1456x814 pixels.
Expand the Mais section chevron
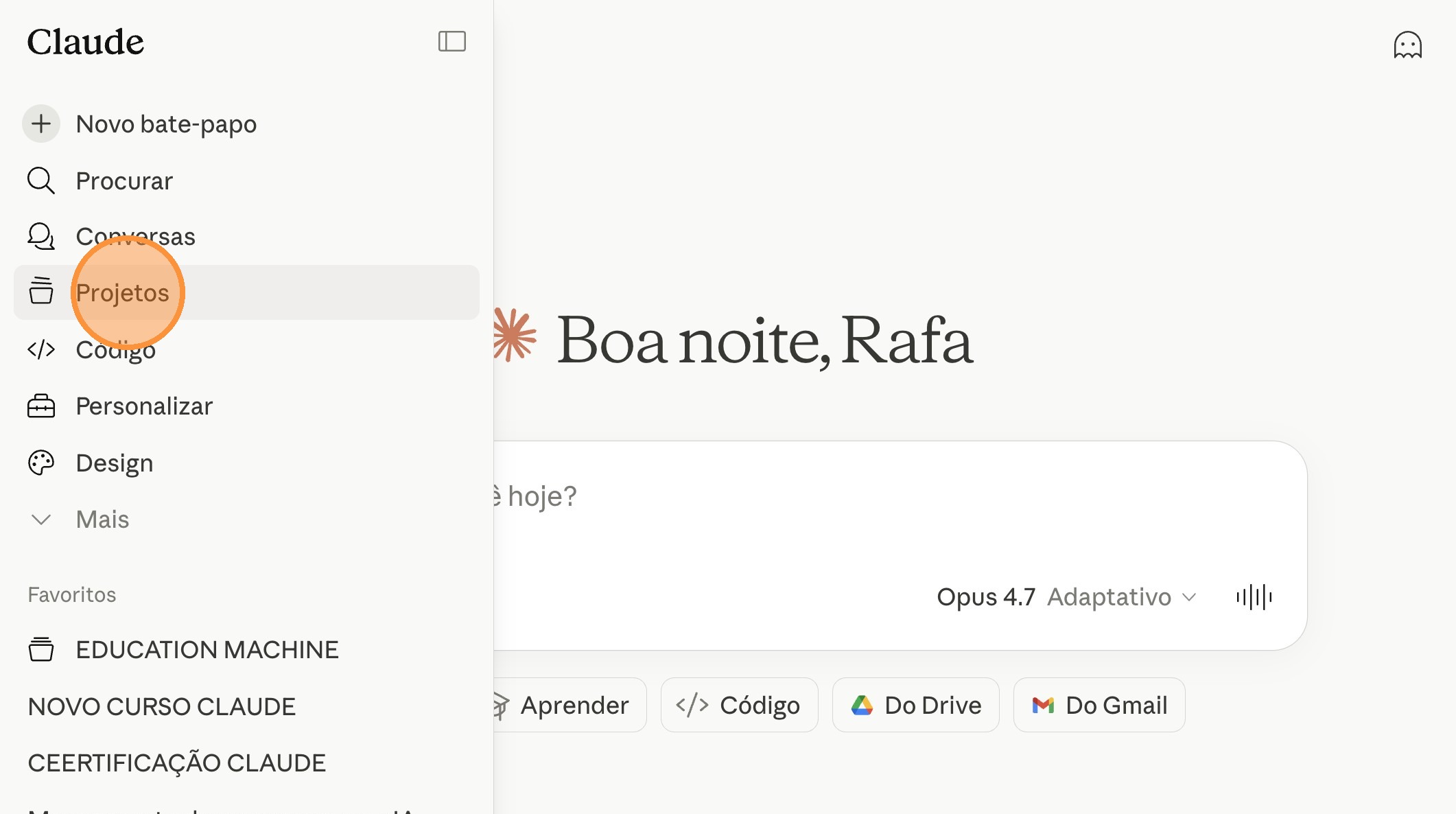click(41, 520)
